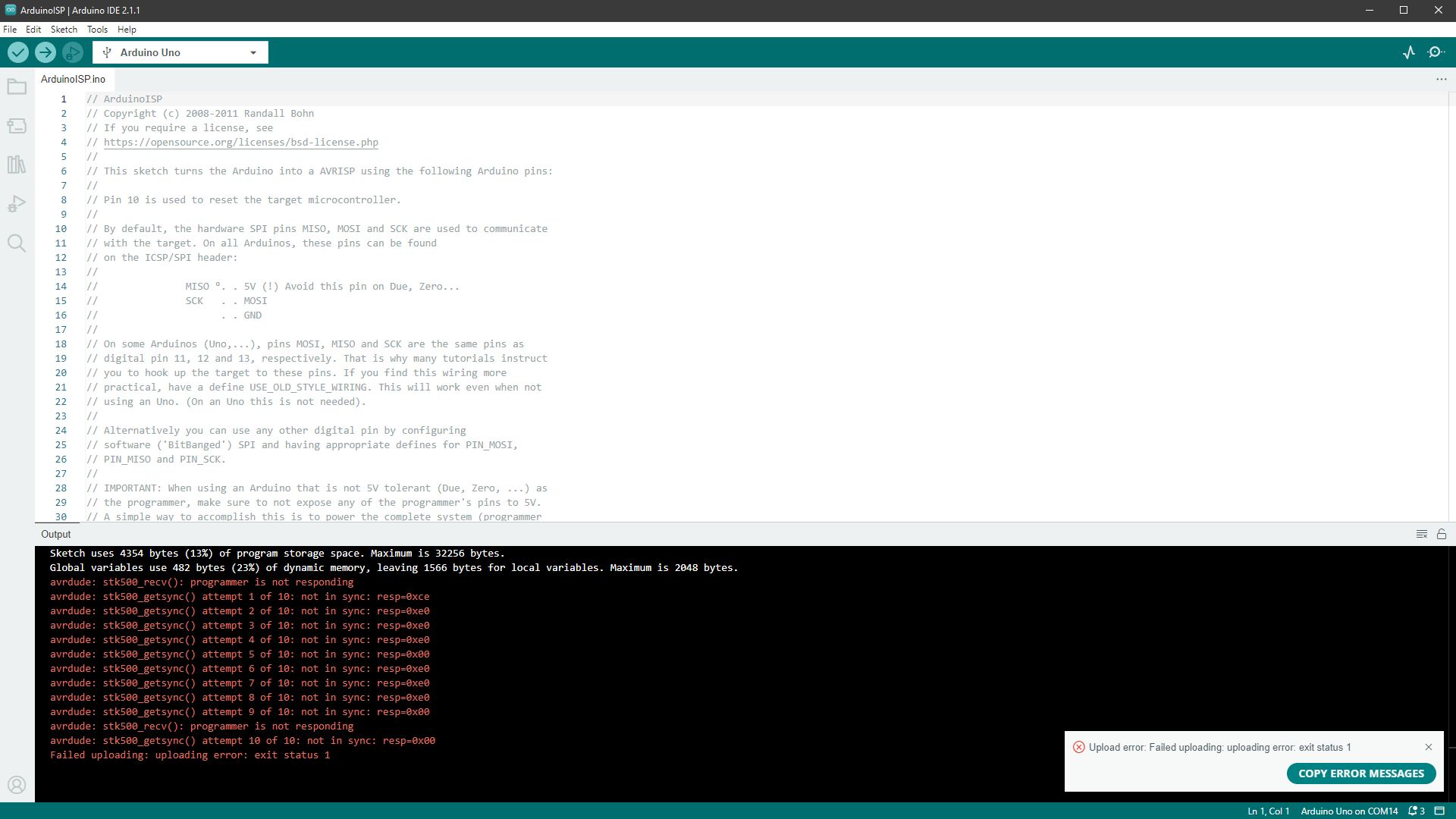Dismiss the upload error notification

[1429, 746]
